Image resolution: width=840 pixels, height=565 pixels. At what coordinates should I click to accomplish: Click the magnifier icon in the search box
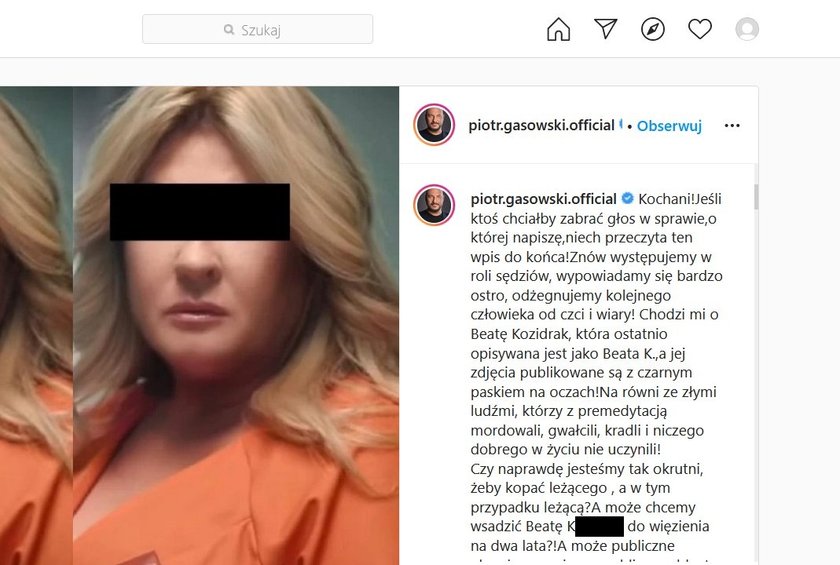point(229,29)
